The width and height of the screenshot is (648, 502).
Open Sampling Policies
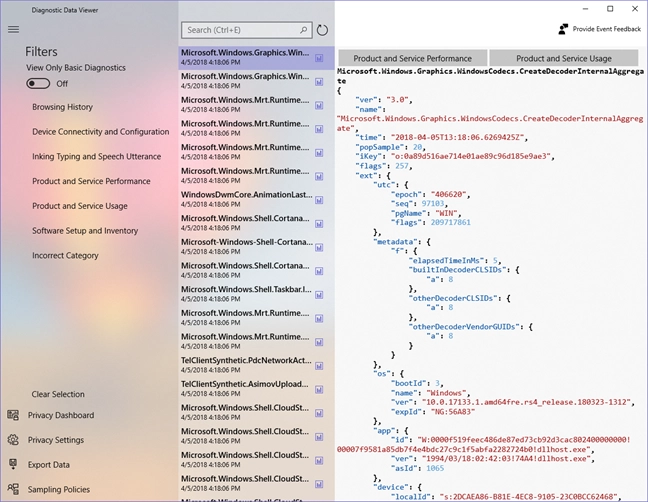(x=59, y=490)
